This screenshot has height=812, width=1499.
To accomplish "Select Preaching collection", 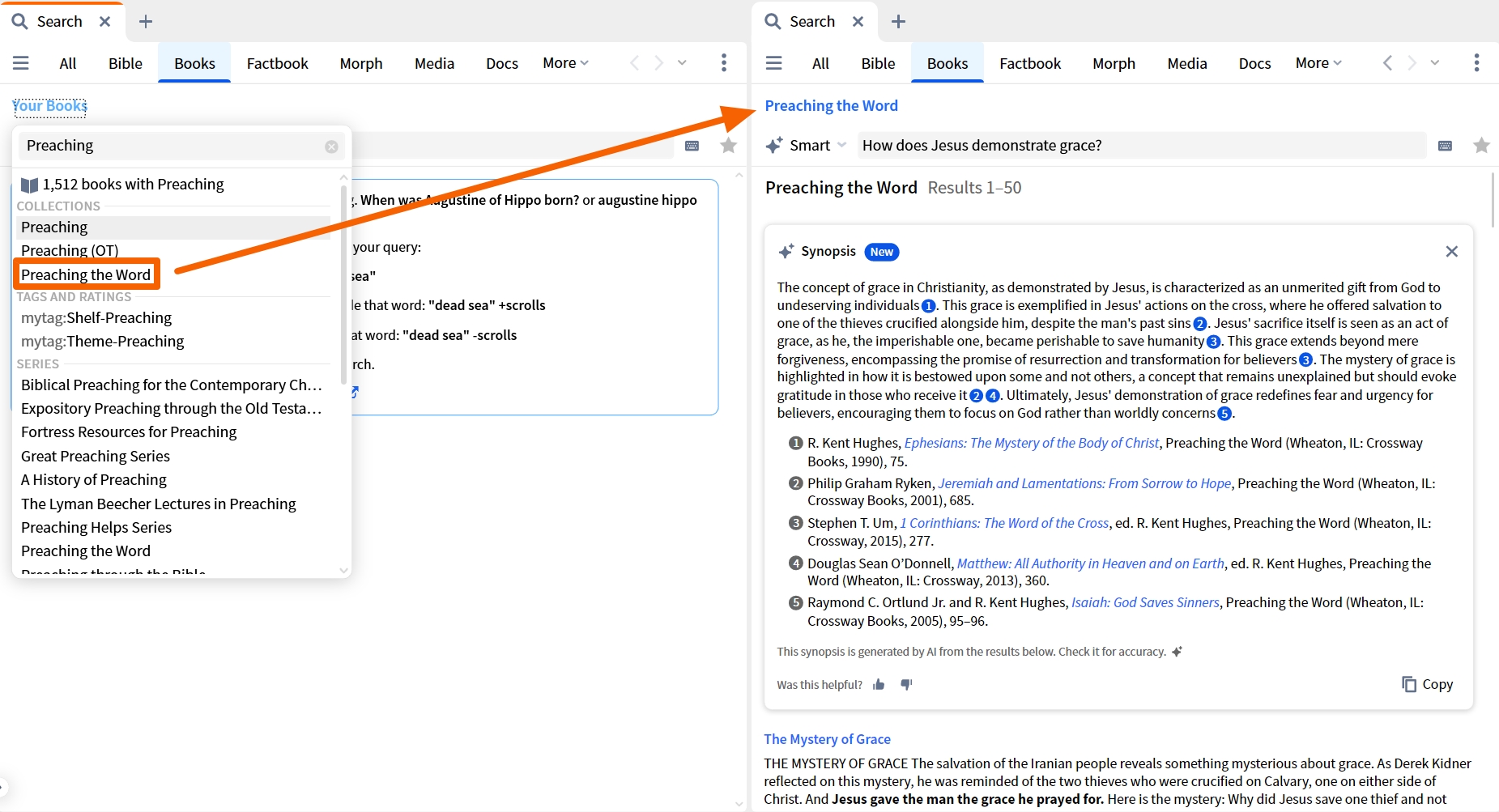I will coord(172,227).
